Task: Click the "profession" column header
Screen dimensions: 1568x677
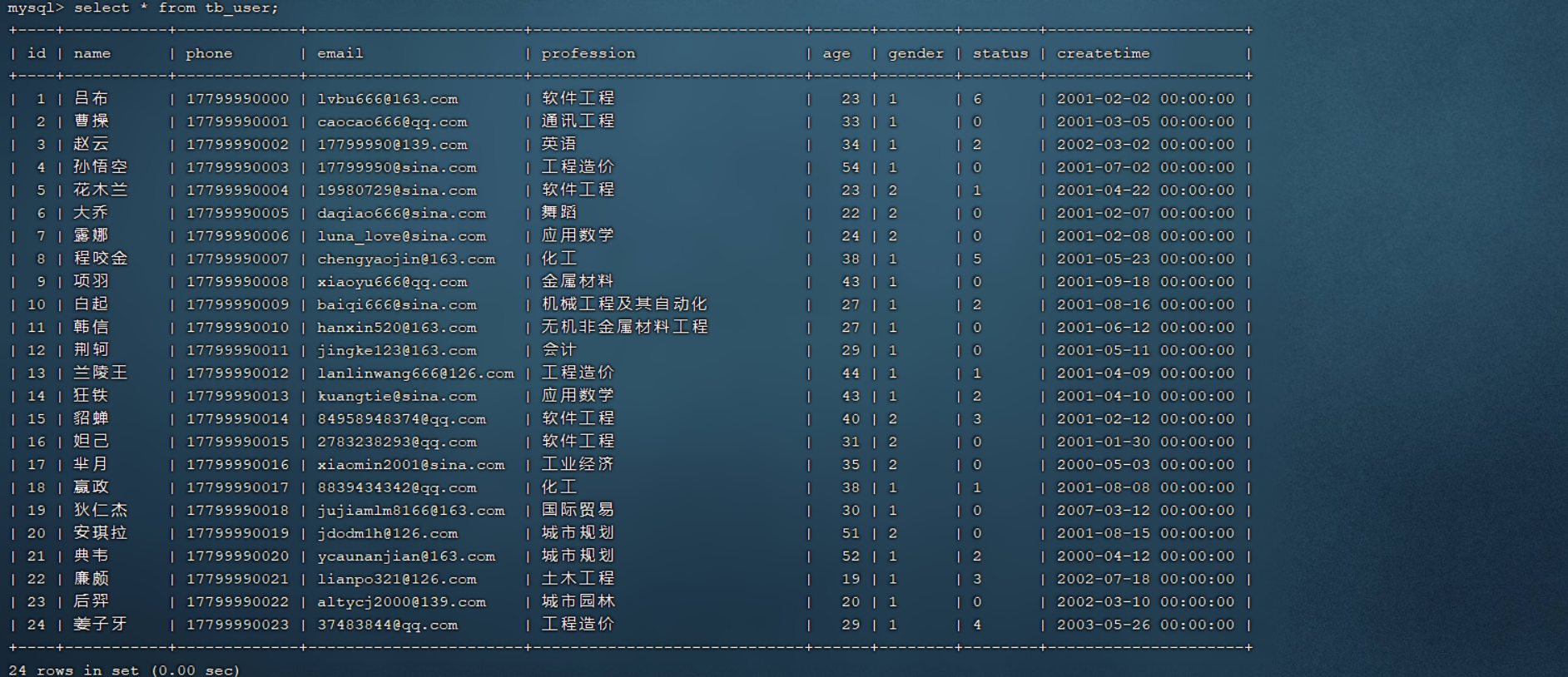Action: pos(588,53)
